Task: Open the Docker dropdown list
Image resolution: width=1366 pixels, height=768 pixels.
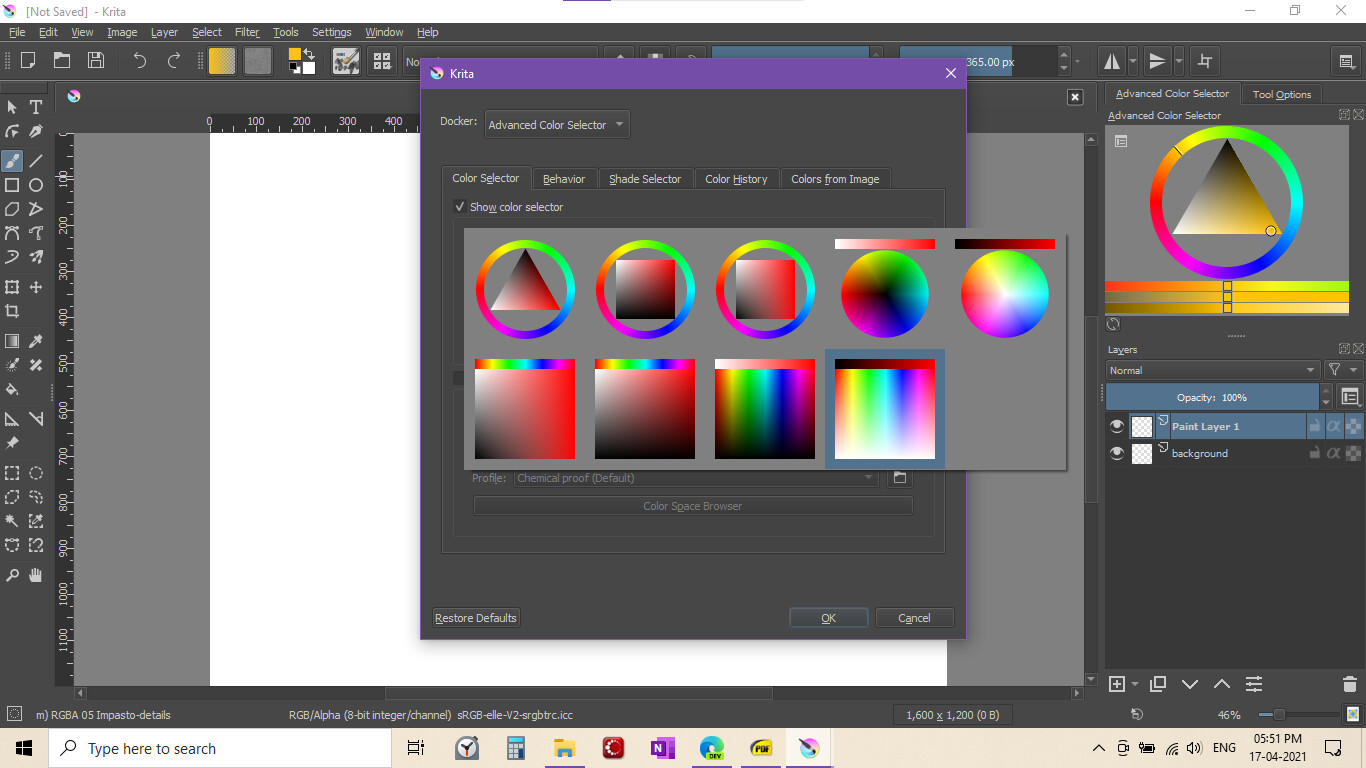Action: click(557, 125)
